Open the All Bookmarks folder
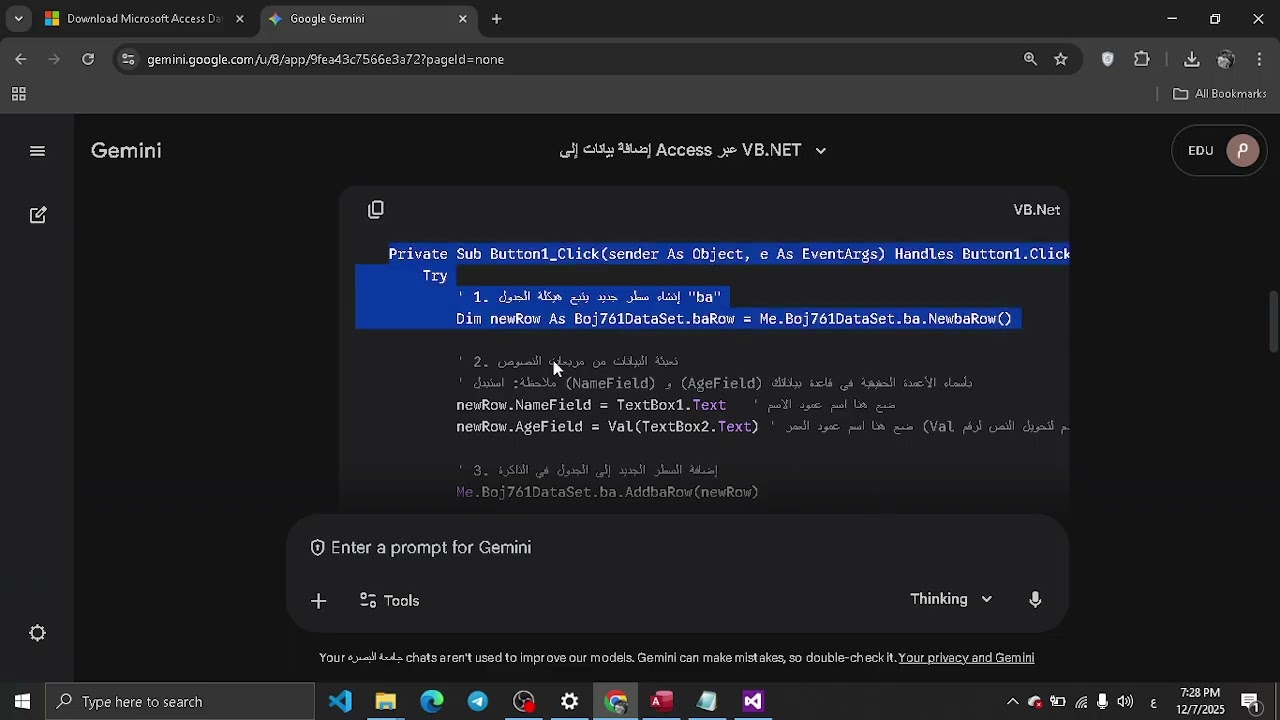 [1220, 94]
